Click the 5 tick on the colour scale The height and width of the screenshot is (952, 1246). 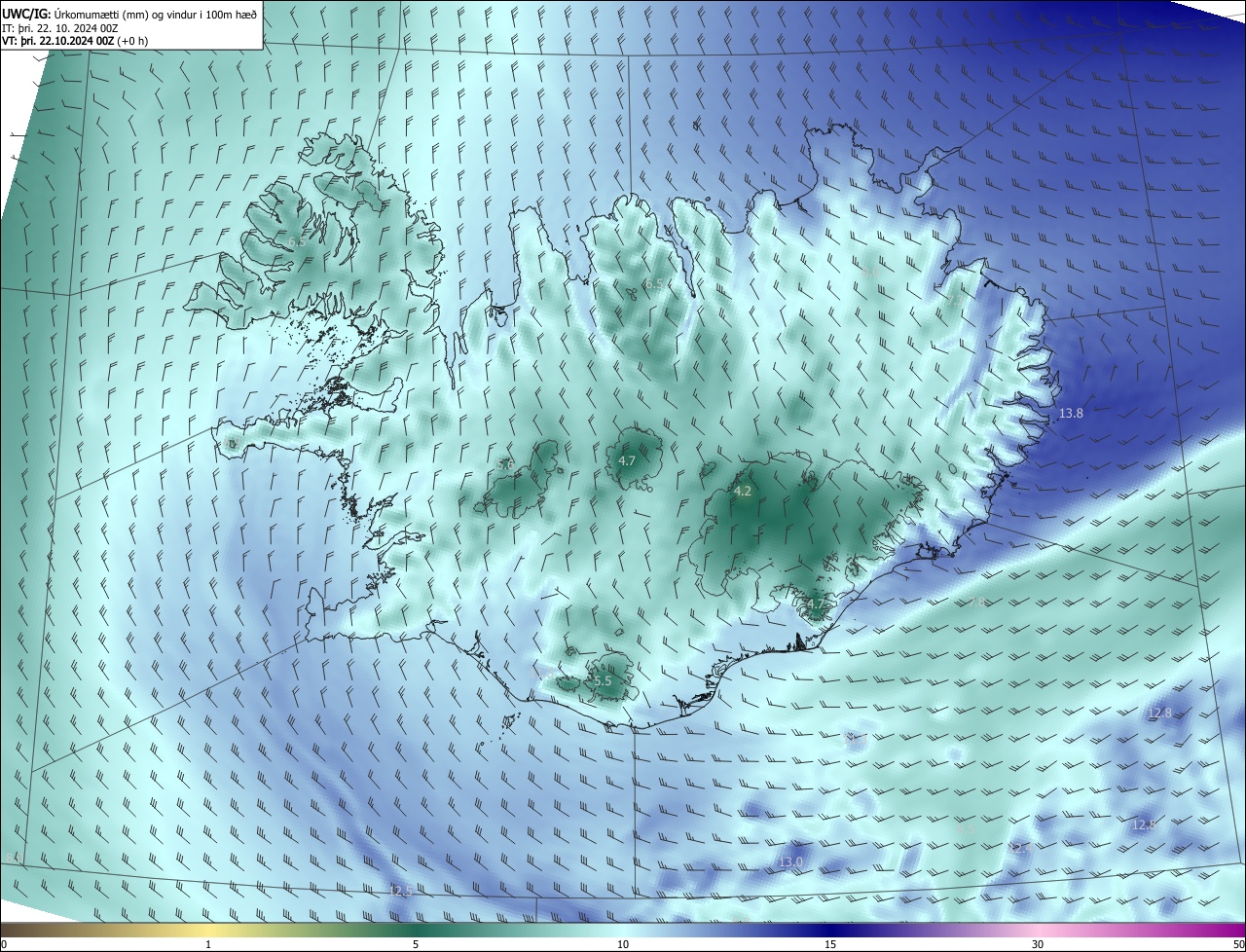pyautogui.click(x=416, y=945)
